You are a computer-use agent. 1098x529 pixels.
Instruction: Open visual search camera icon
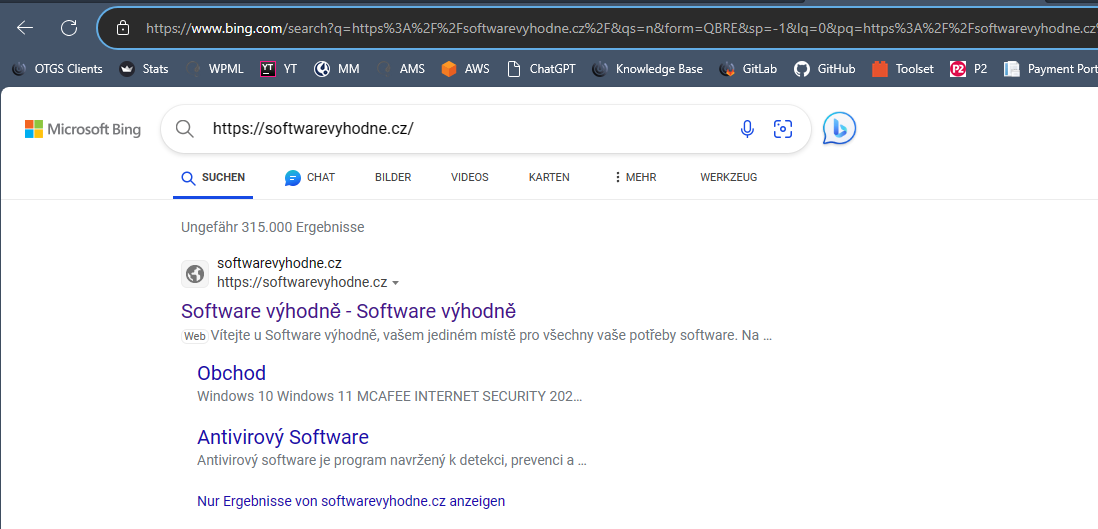click(x=783, y=129)
